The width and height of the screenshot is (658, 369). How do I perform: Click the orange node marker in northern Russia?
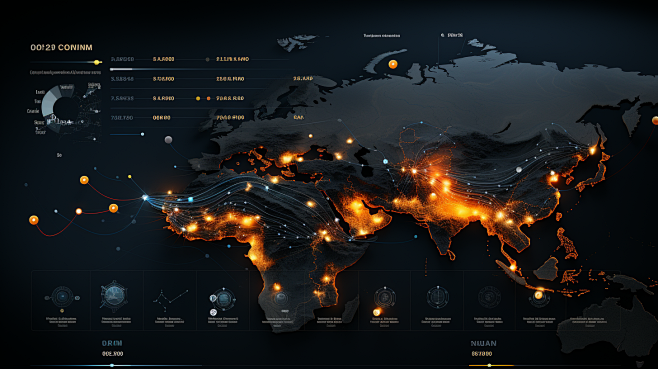393,64
